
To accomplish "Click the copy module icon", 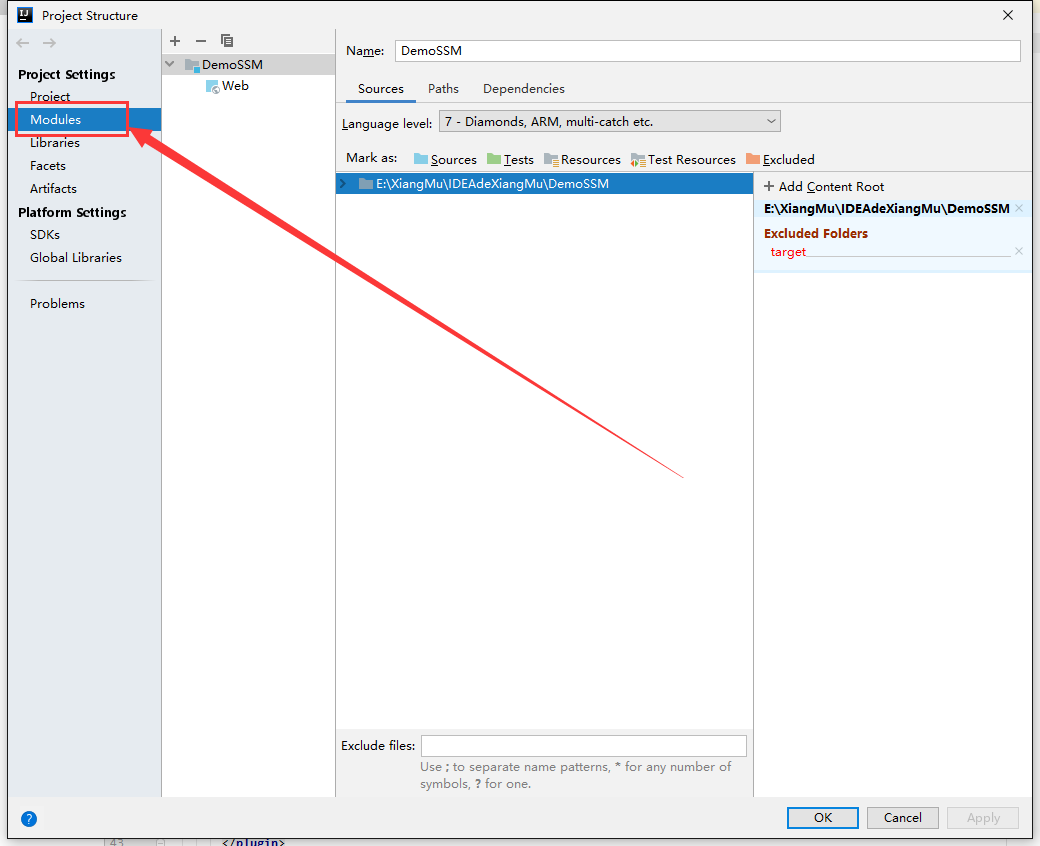I will click(x=227, y=41).
